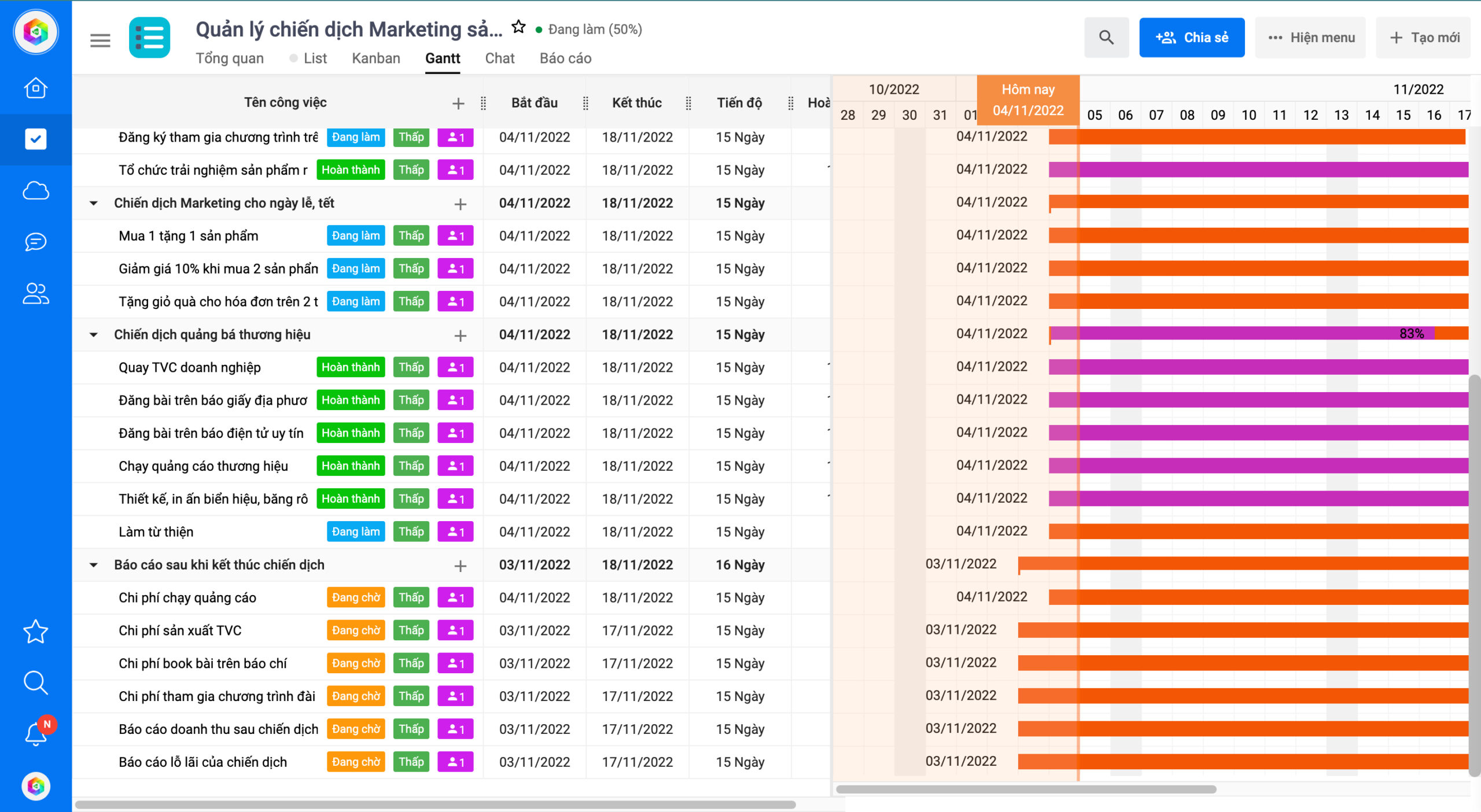Open task Chi phí tham gia chương trình đài

click(217, 696)
